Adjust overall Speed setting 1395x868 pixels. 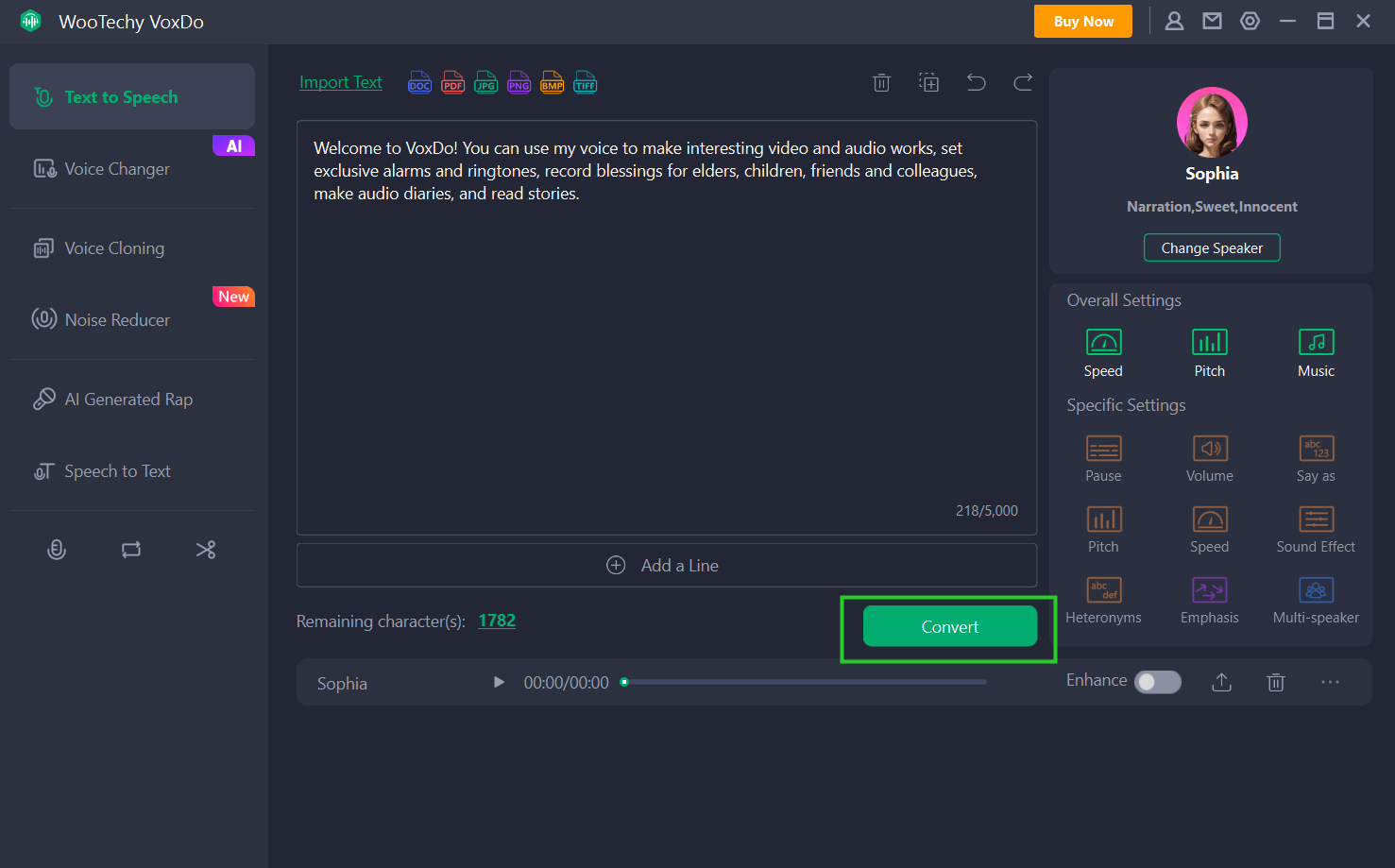coord(1103,351)
